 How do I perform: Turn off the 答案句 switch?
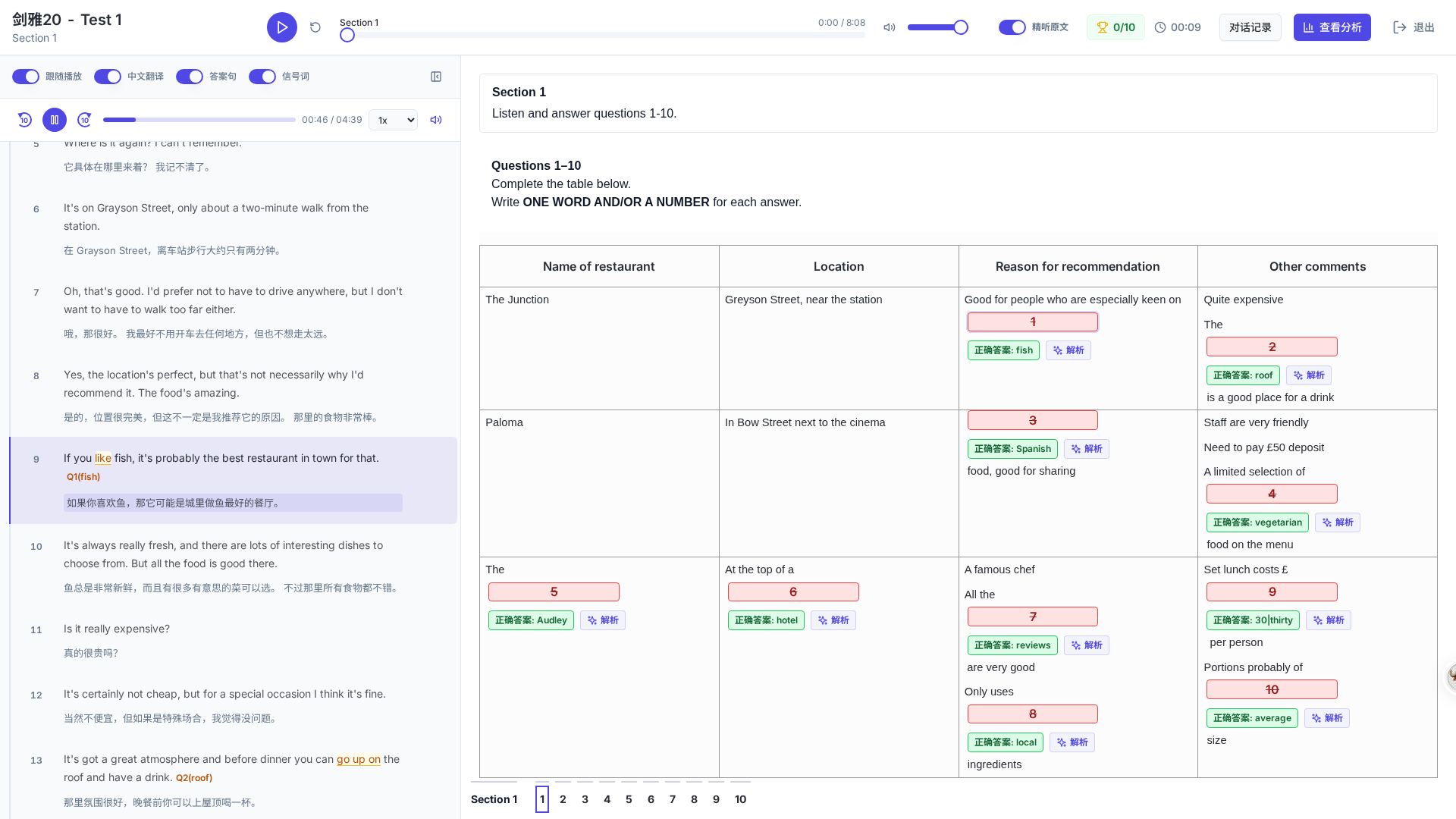tap(190, 77)
